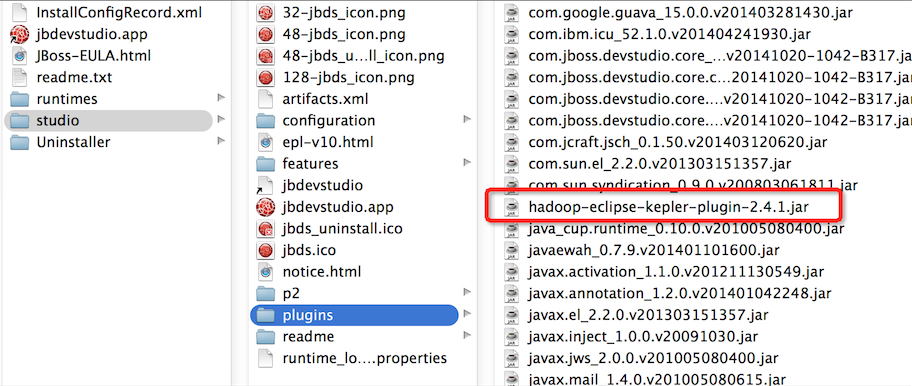Select hadoop-eclipse-kepler-plugin-2.4.1.jar file name
The width and height of the screenshot is (912, 386).
point(668,207)
